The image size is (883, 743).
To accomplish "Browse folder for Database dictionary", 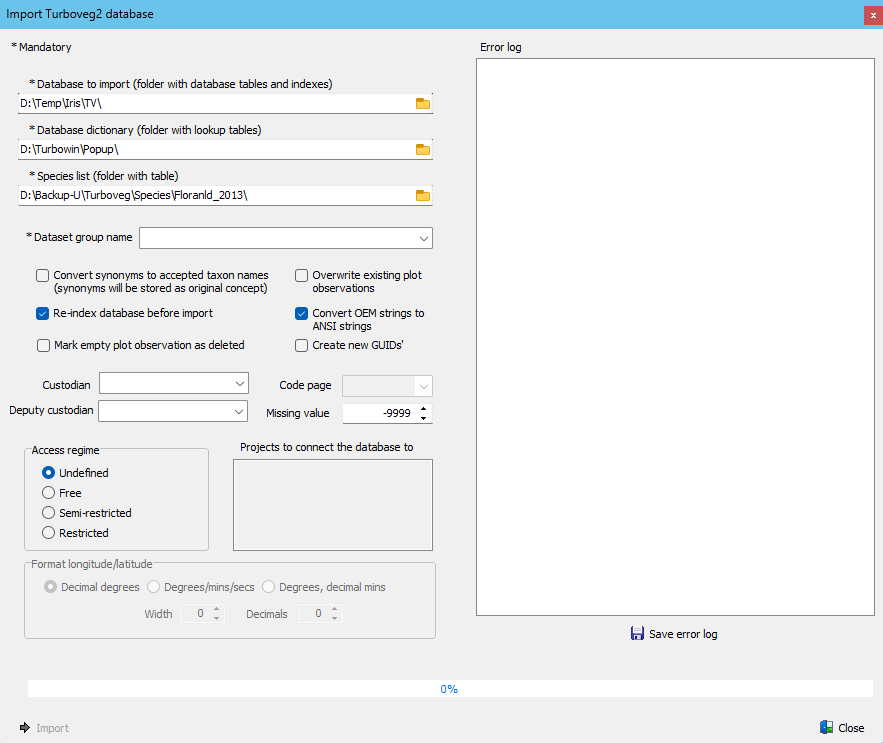I will click(x=422, y=150).
